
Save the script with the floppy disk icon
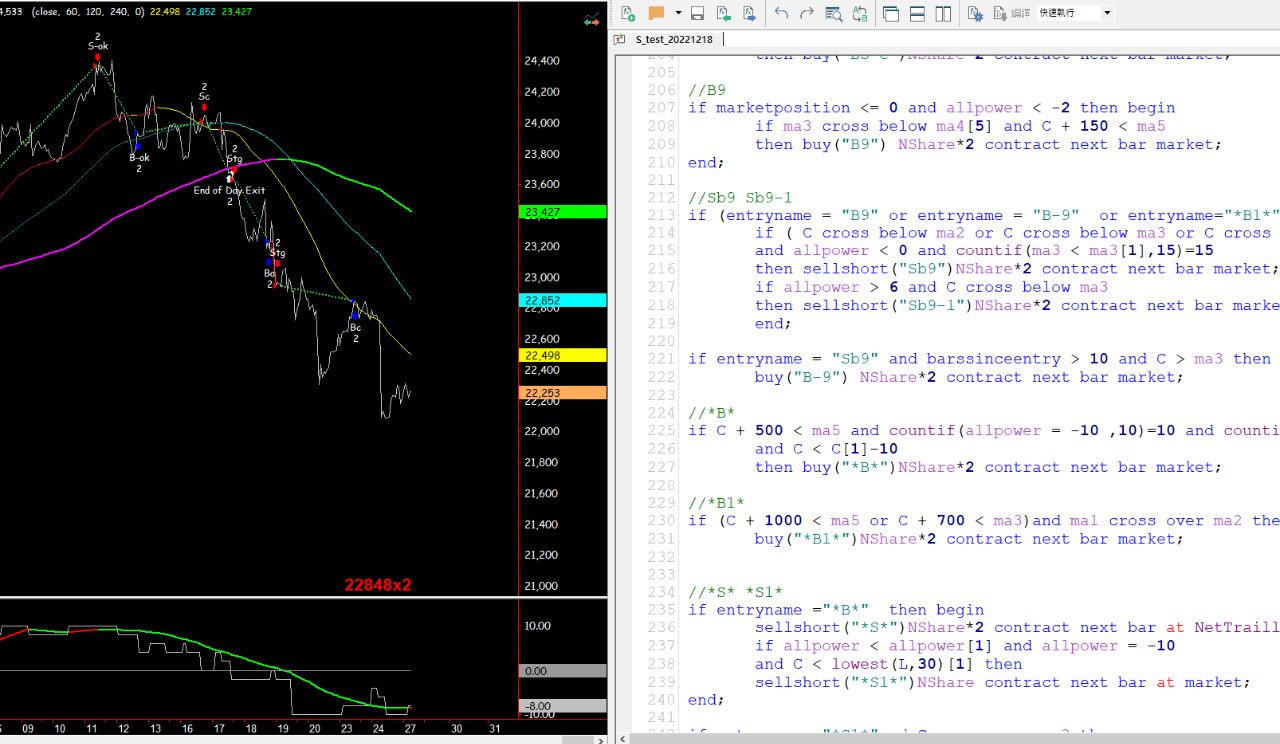point(698,13)
